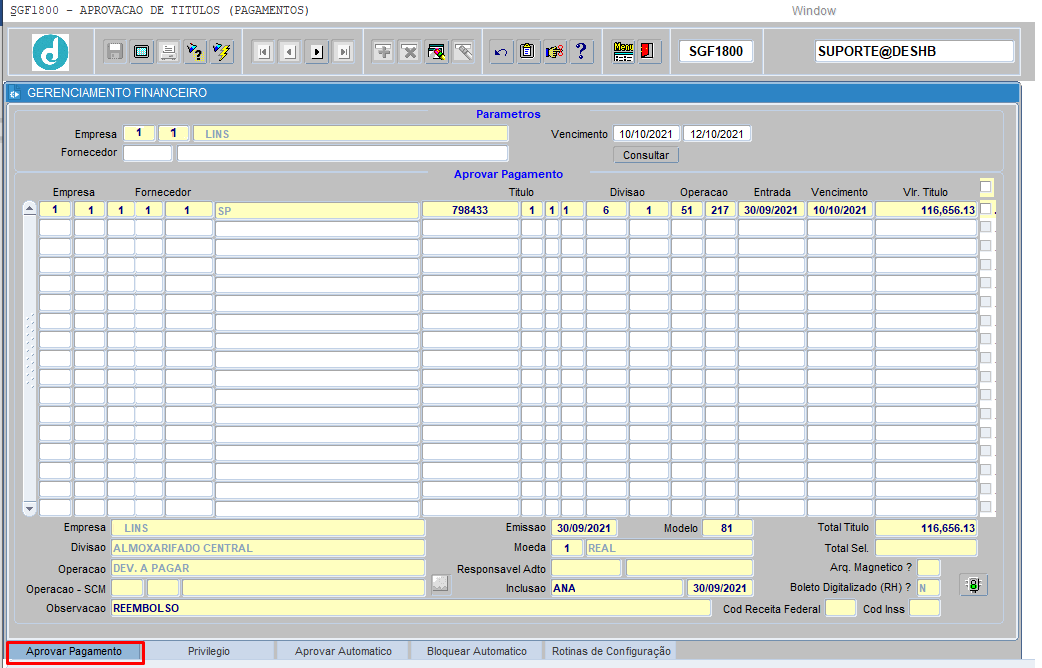1042x668 pixels.
Task: Open the Bloquear Automatico tab
Action: (476, 651)
